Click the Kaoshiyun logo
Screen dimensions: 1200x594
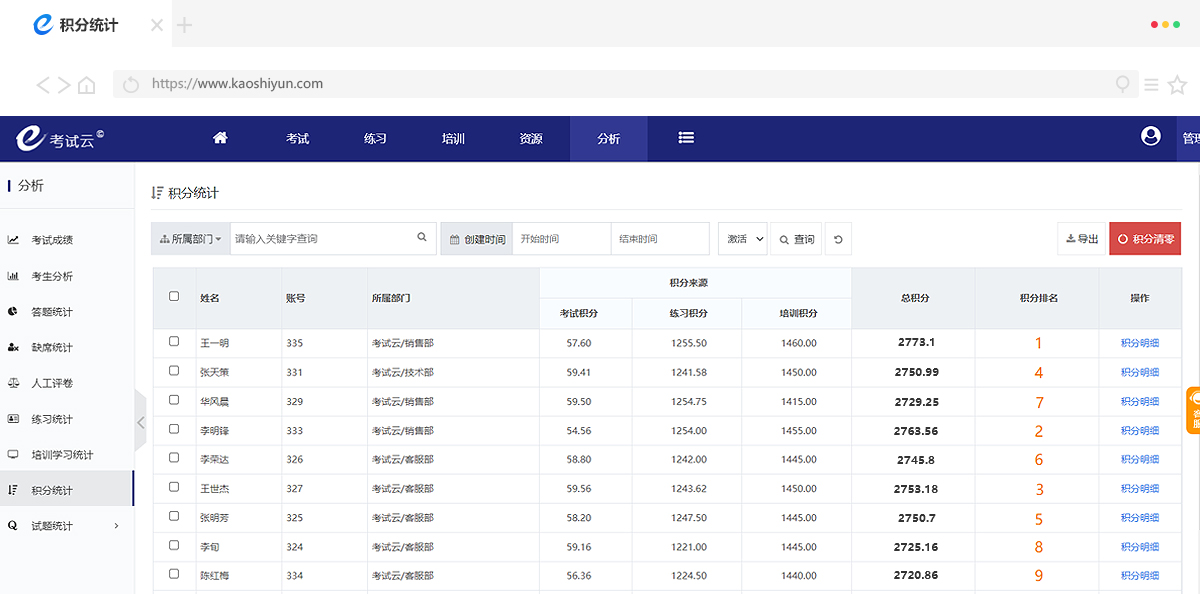(60, 138)
